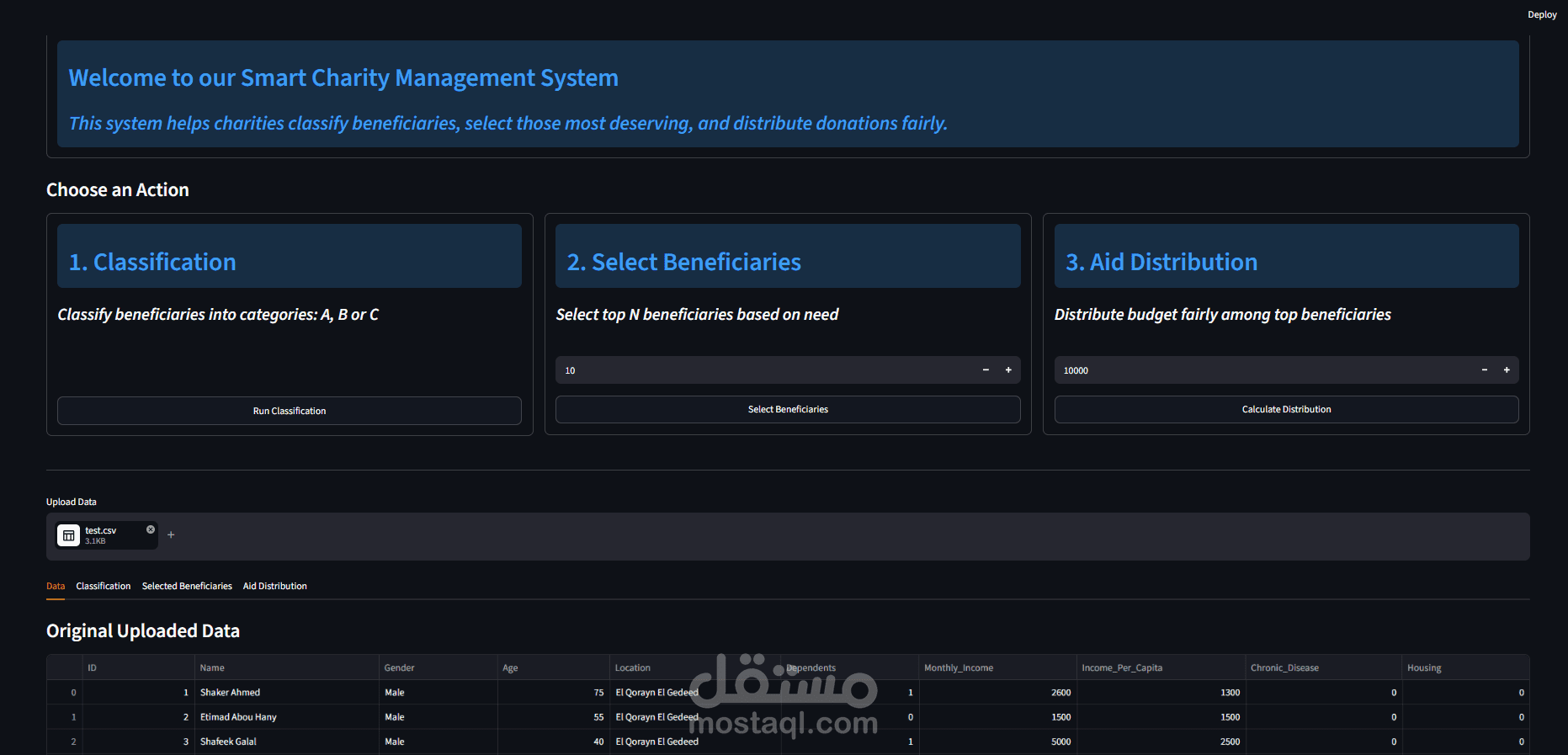
Task: Click the Select Beneficiaries button
Action: 788,409
